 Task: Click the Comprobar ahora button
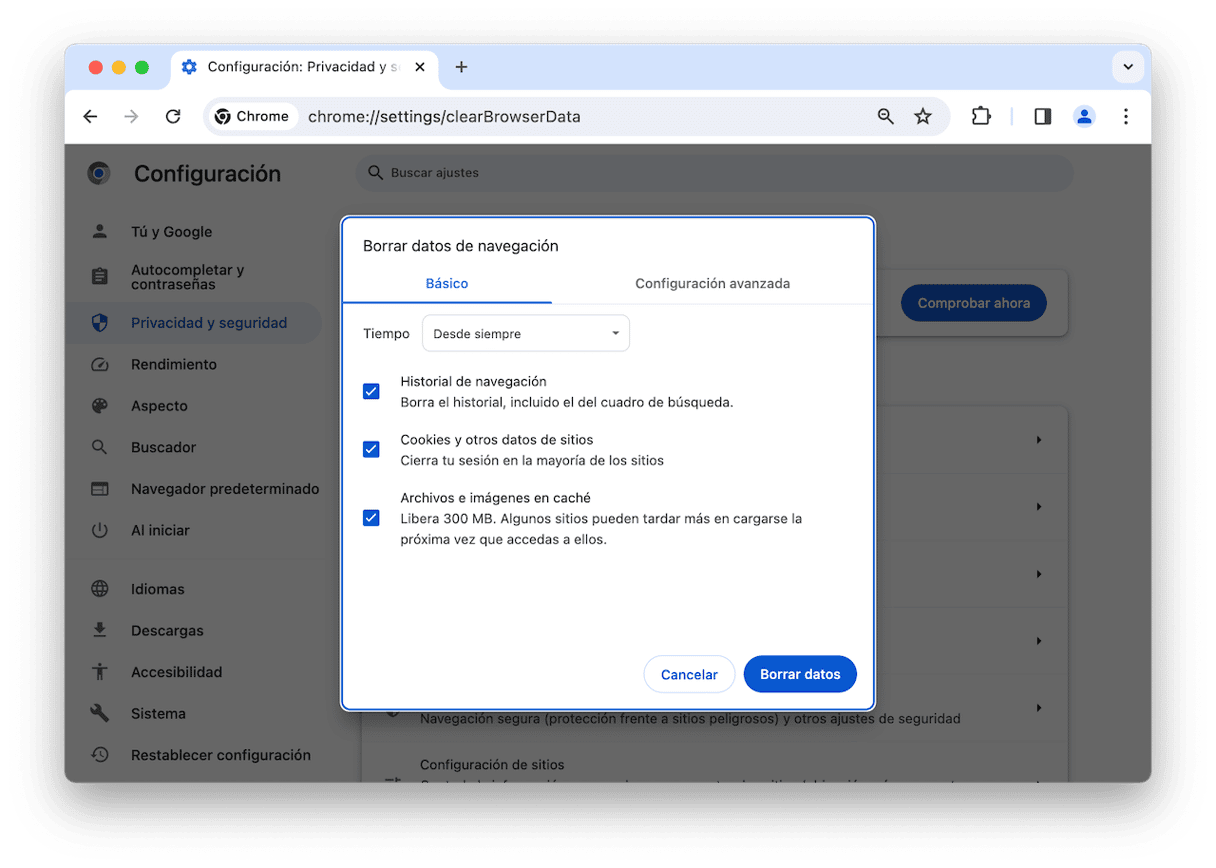[x=974, y=303]
